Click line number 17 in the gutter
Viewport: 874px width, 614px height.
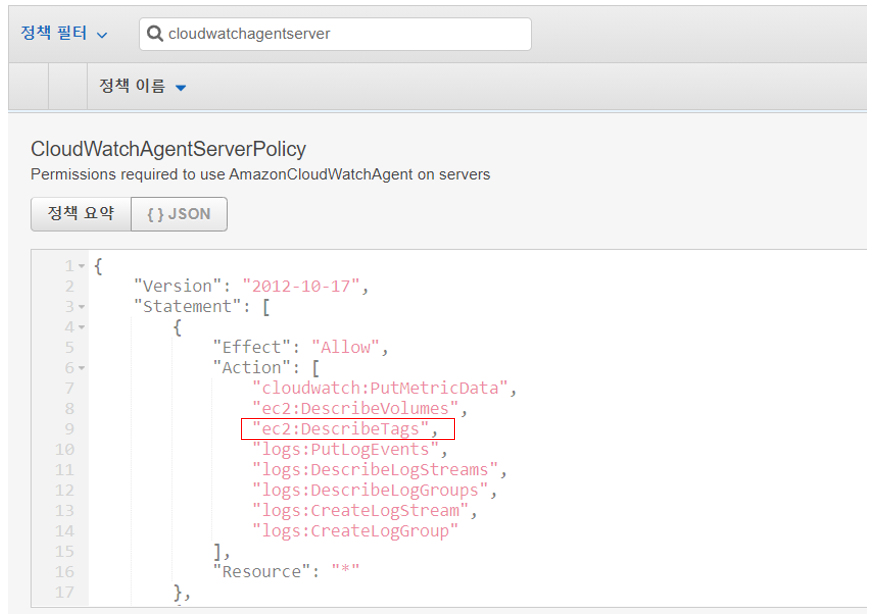point(64,592)
